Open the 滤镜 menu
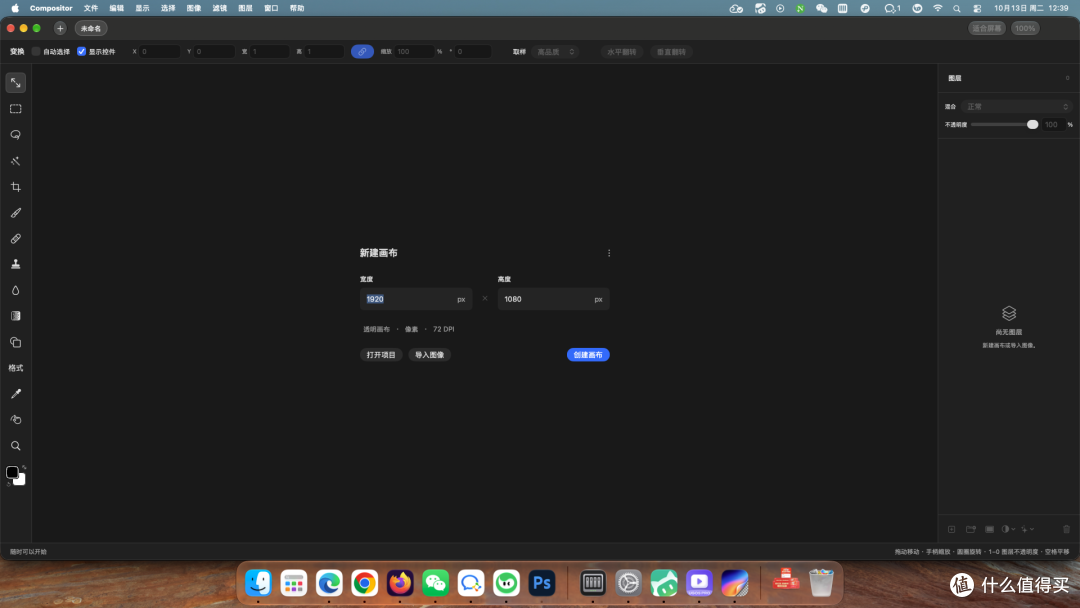This screenshot has width=1080, height=608. click(220, 8)
